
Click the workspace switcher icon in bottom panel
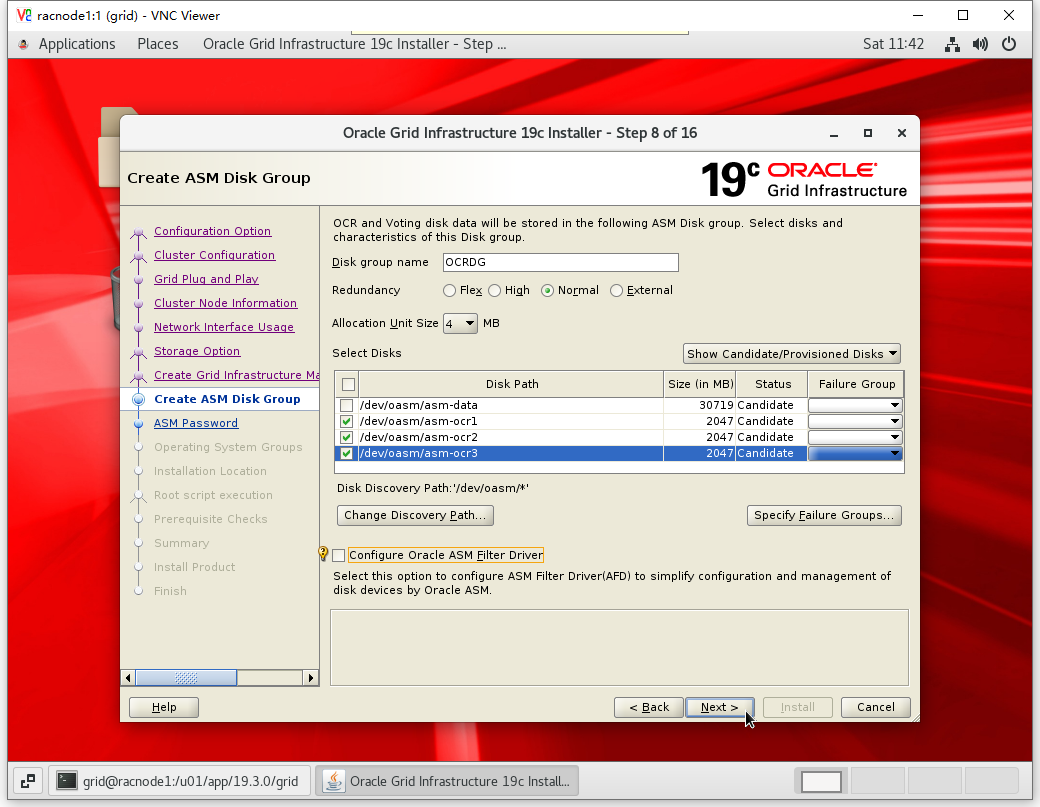27,781
